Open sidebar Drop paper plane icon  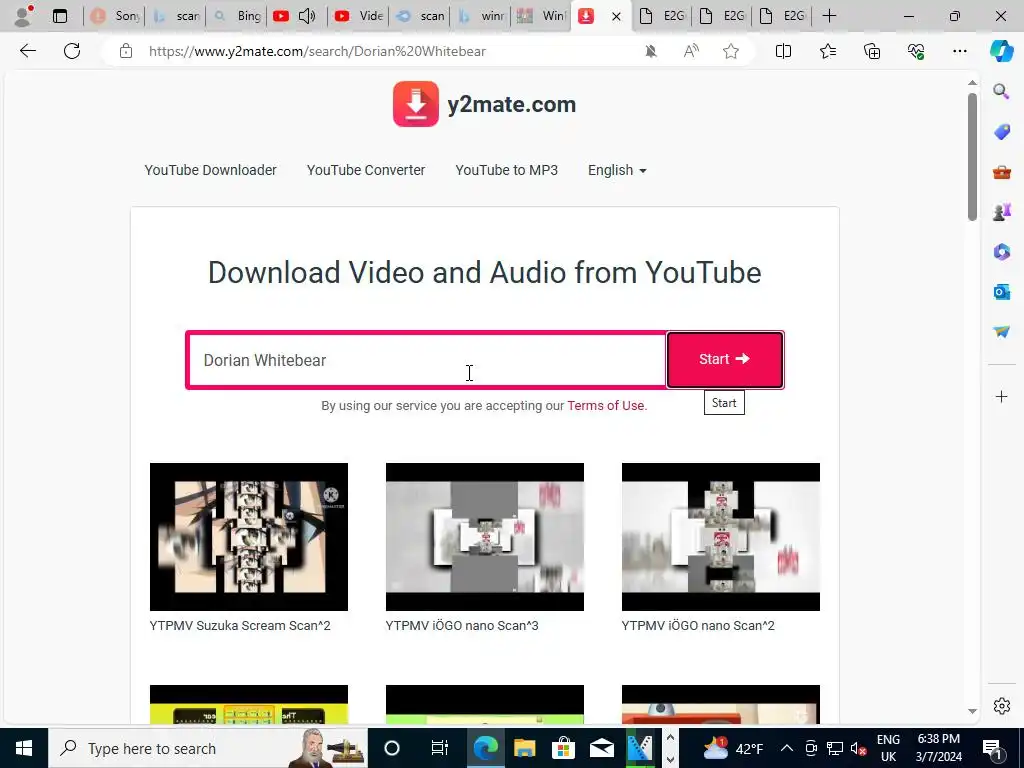coord(1001,332)
